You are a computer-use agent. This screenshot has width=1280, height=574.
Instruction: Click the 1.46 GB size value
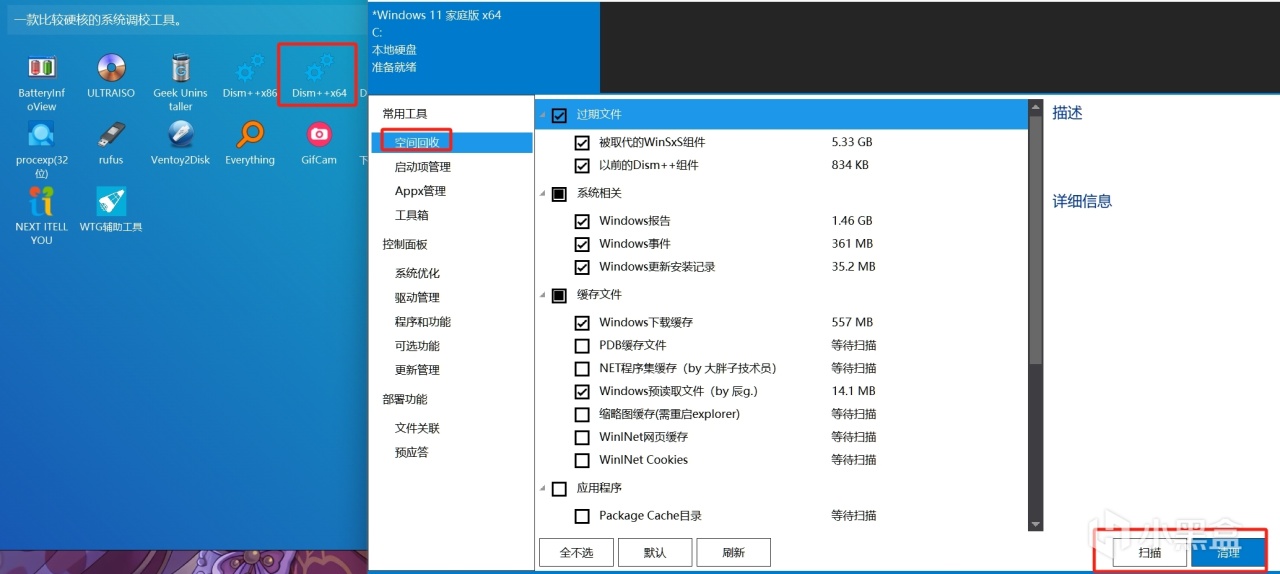click(x=852, y=221)
